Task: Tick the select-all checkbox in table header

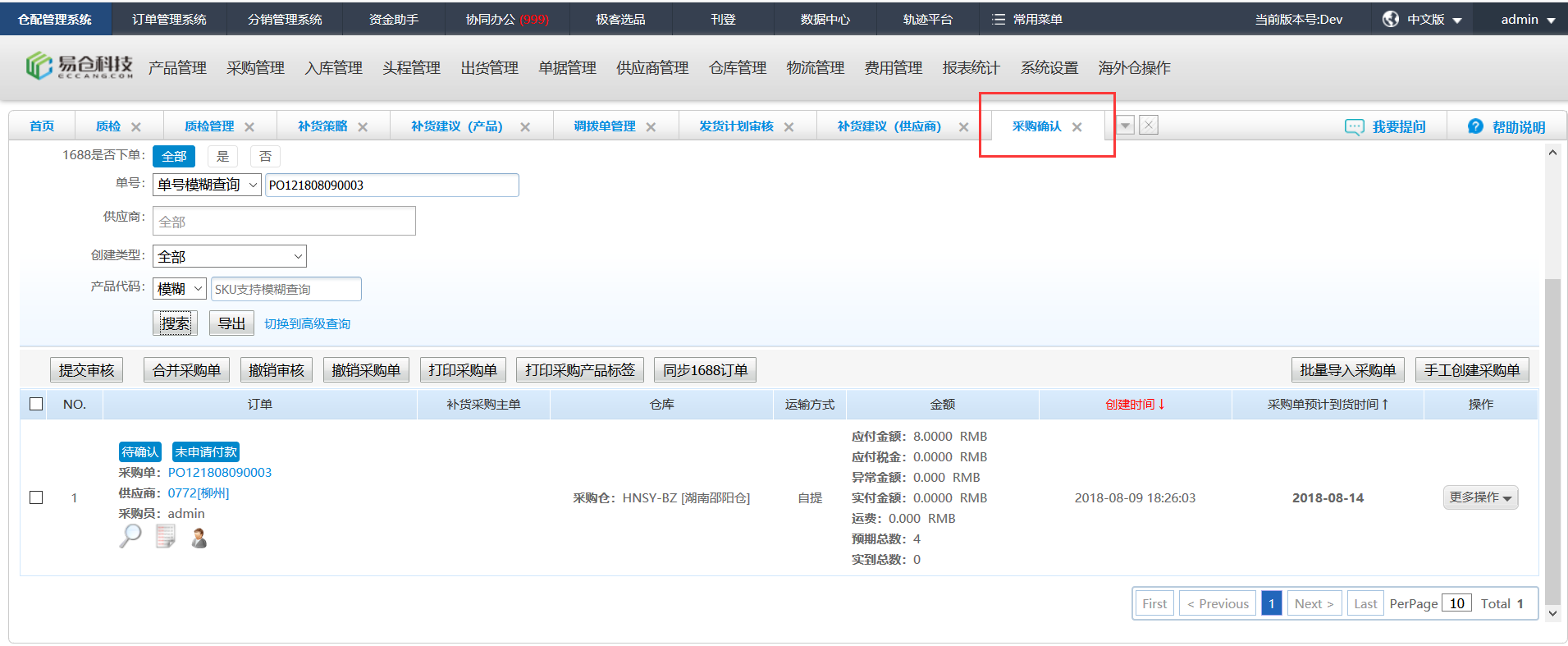Action: (36, 404)
